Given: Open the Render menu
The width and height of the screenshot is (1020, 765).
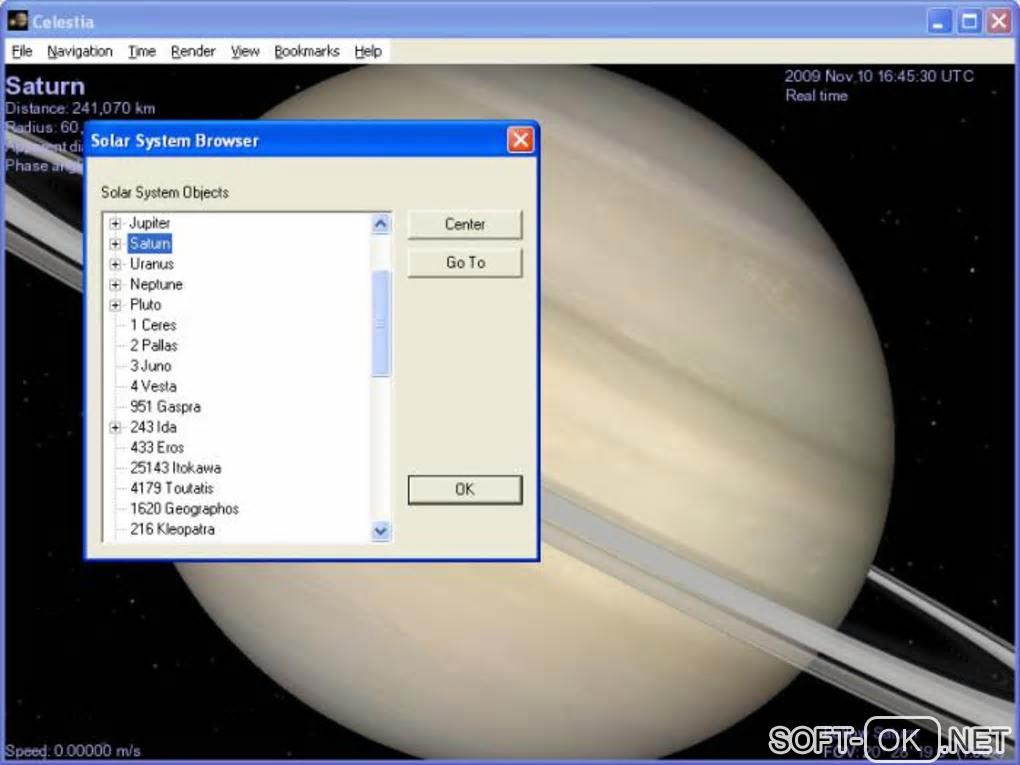Looking at the screenshot, I should [193, 51].
